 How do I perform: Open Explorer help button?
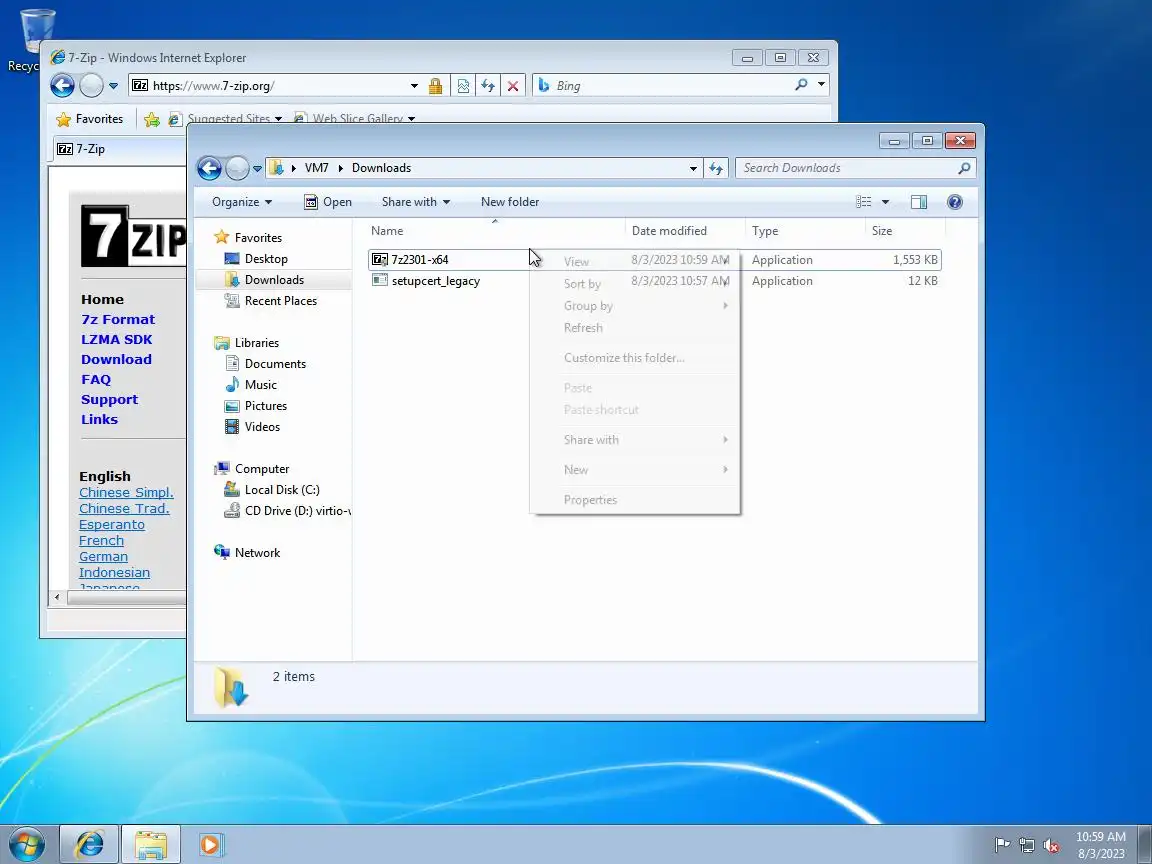[x=954, y=202]
